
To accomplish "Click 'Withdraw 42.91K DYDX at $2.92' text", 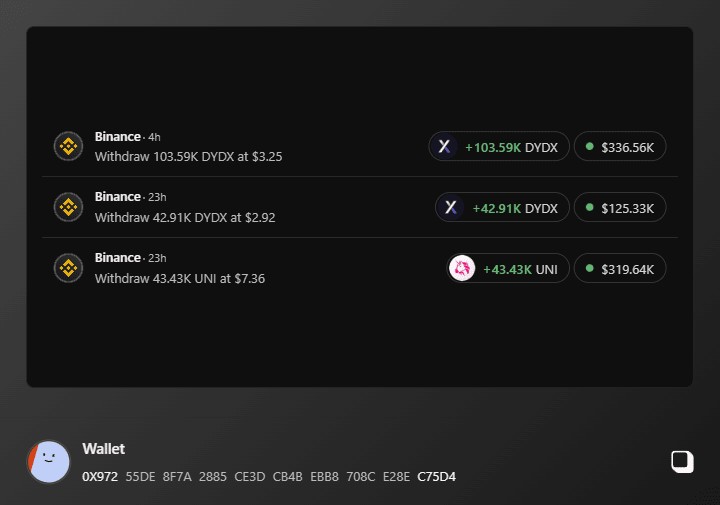I will coord(184,217).
